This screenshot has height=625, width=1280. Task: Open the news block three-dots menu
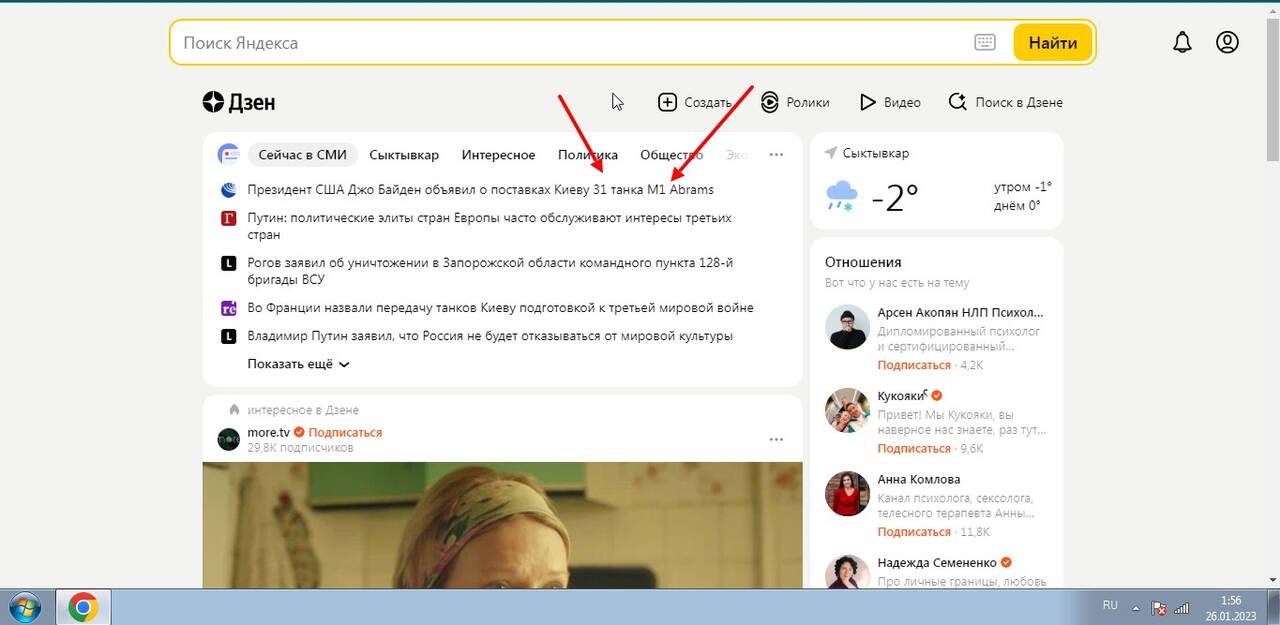coord(776,155)
